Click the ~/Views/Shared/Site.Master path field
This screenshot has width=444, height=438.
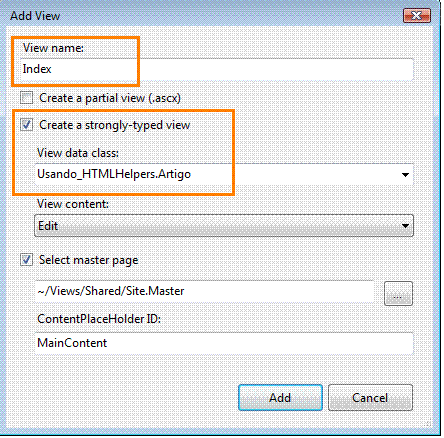tap(204, 291)
